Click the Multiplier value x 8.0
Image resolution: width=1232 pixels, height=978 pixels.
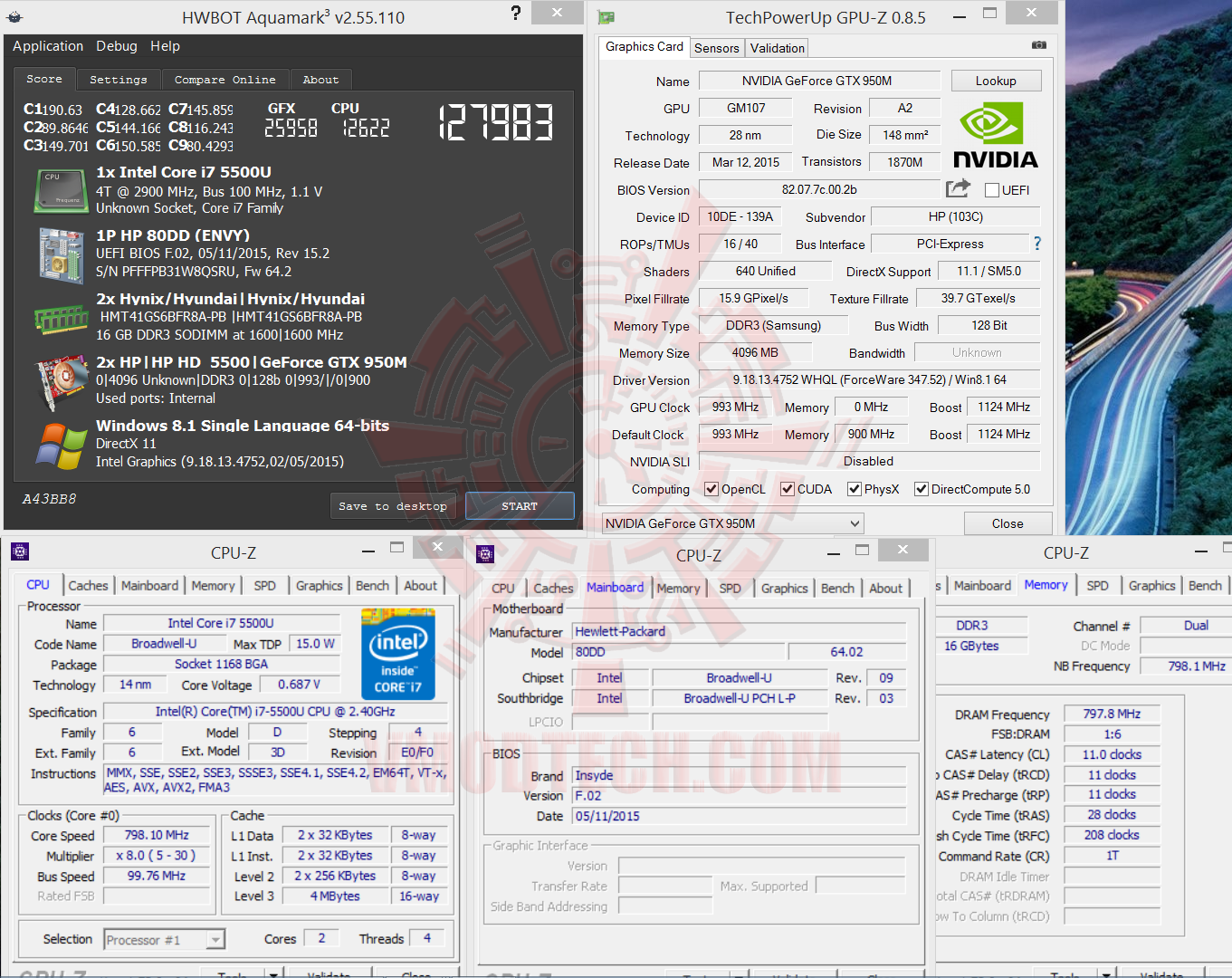(x=157, y=855)
